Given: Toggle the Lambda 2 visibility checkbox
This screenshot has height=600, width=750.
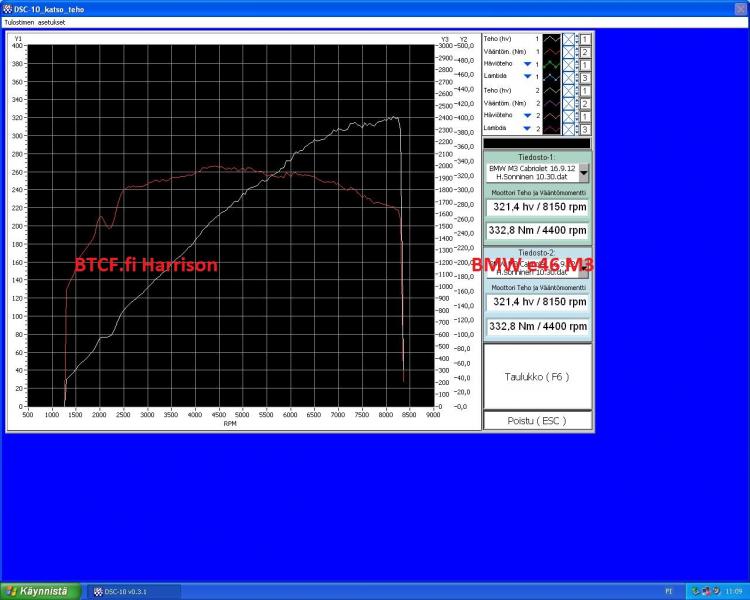Looking at the screenshot, I should 568,128.
